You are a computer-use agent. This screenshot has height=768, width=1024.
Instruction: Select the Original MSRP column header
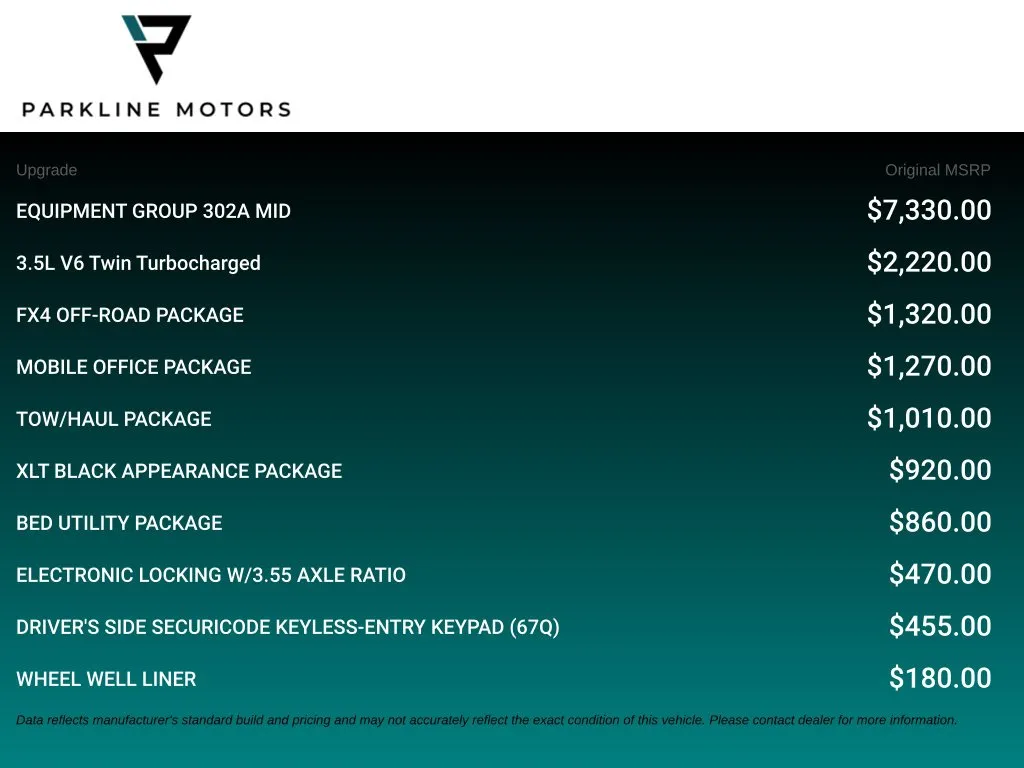click(x=937, y=170)
